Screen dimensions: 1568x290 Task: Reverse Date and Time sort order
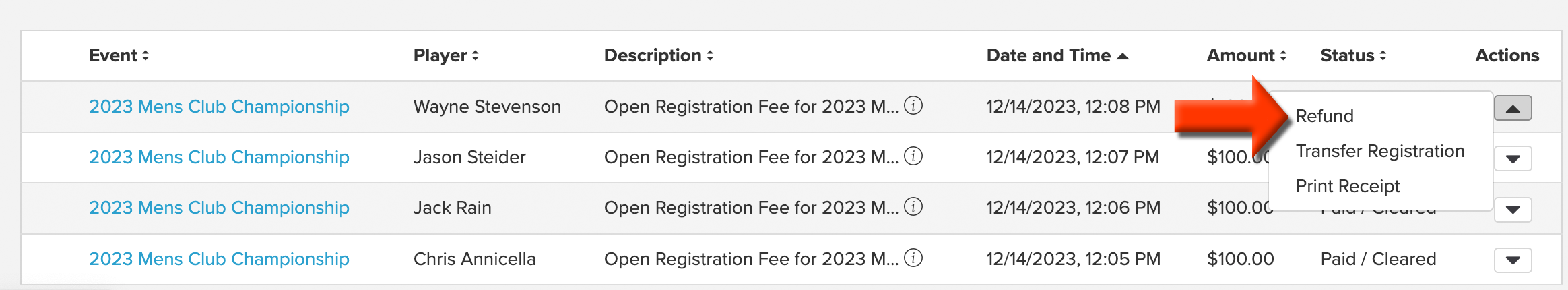point(1057,55)
